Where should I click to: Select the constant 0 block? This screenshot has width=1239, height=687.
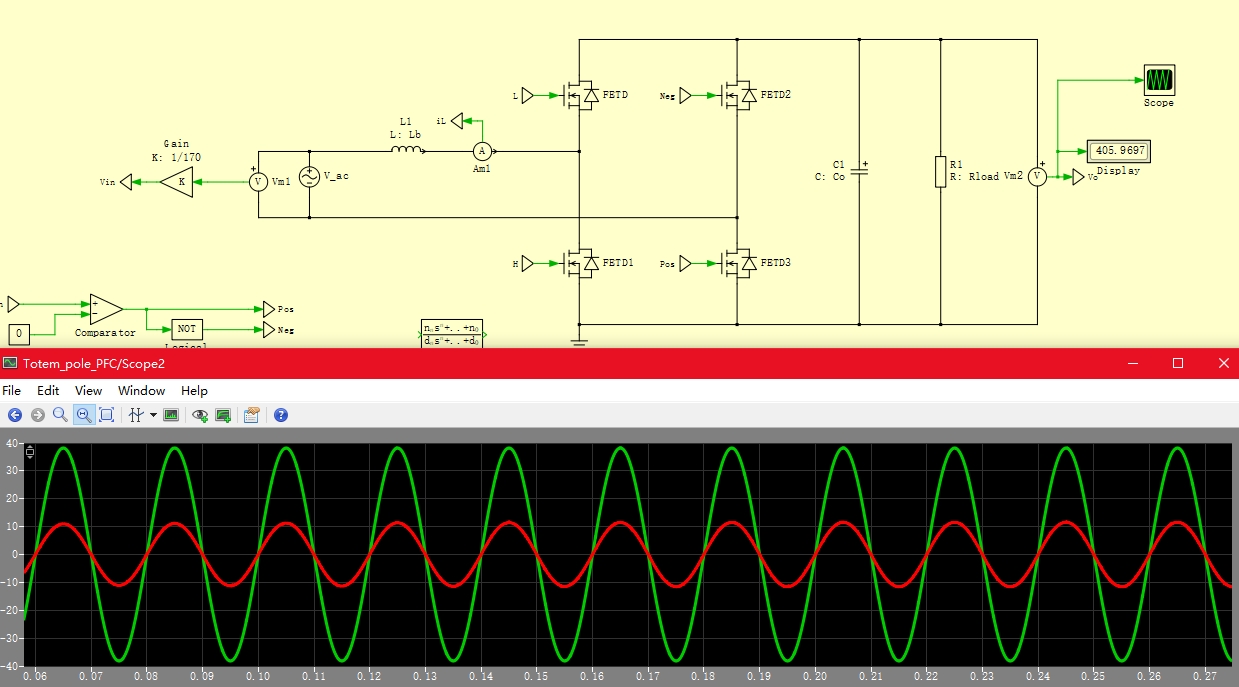tap(21, 333)
